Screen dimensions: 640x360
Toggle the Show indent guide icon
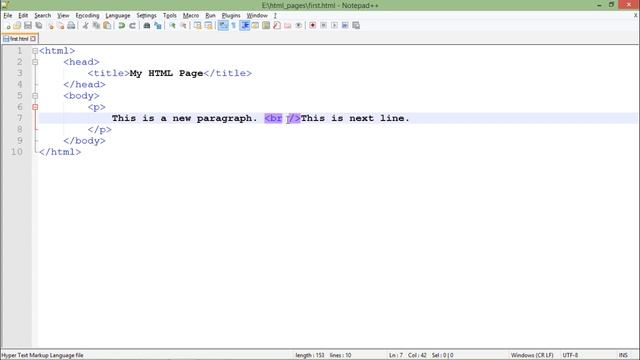[244, 26]
